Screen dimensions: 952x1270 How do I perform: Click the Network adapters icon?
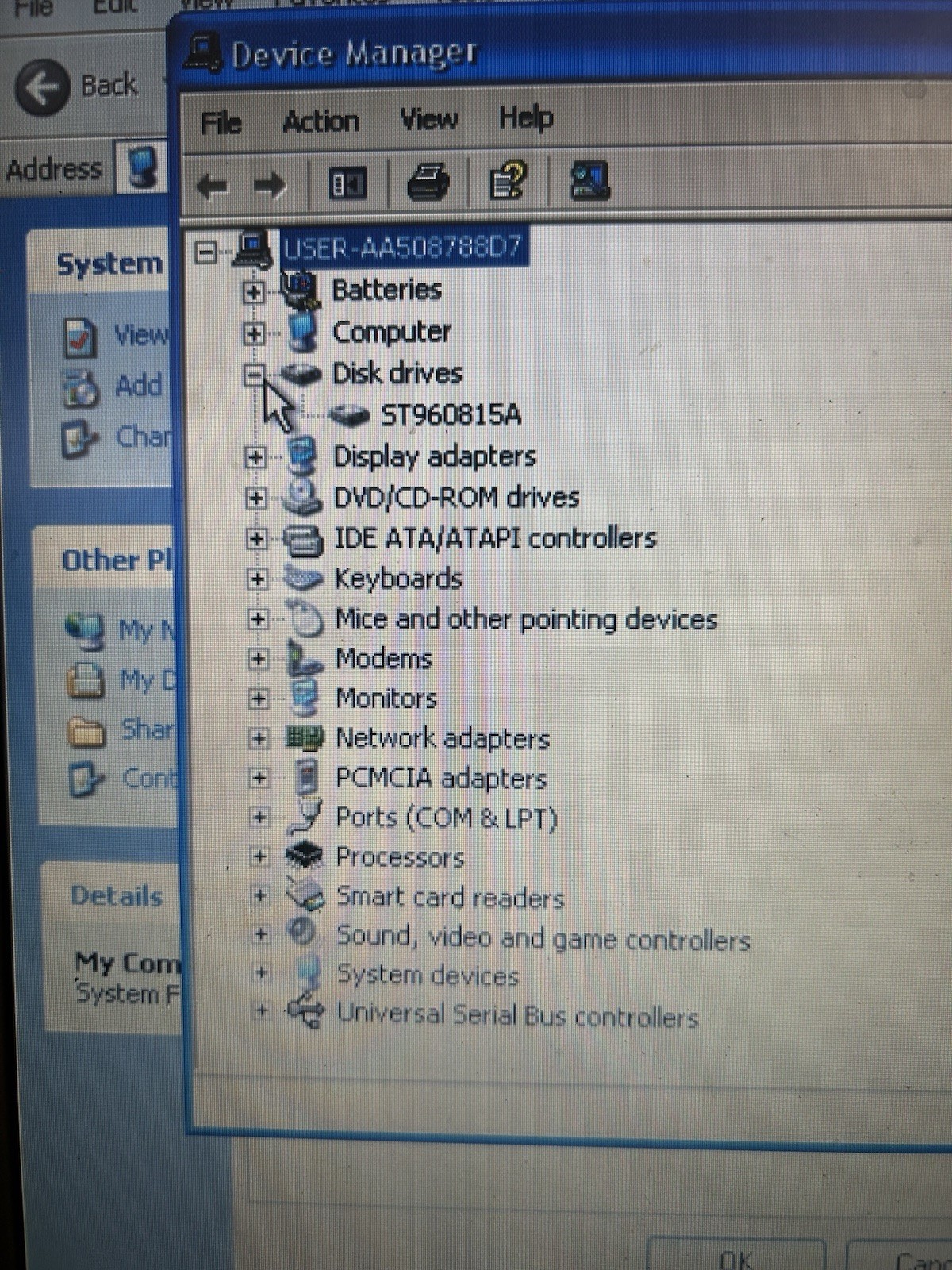tap(305, 739)
